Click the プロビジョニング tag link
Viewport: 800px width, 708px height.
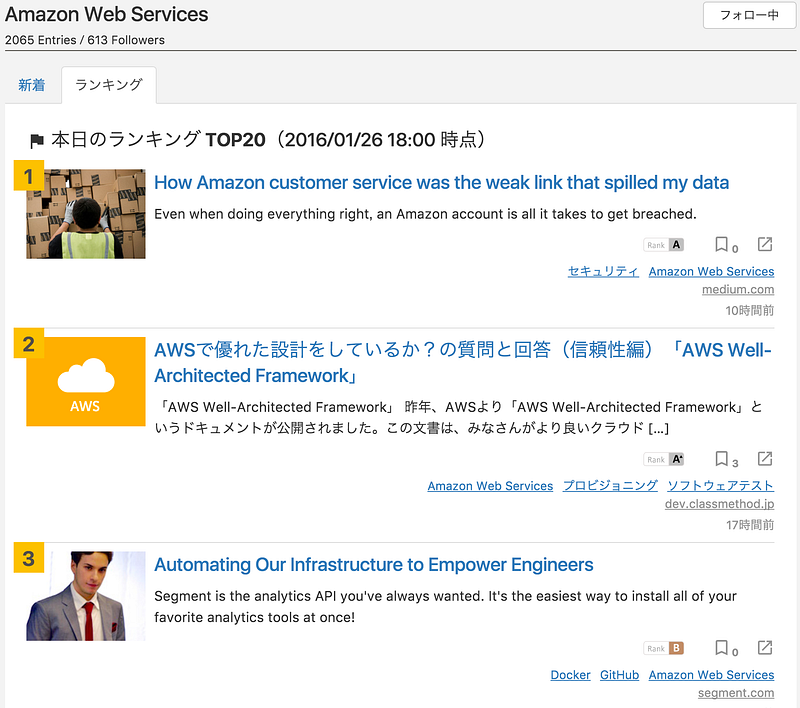pyautogui.click(x=610, y=486)
